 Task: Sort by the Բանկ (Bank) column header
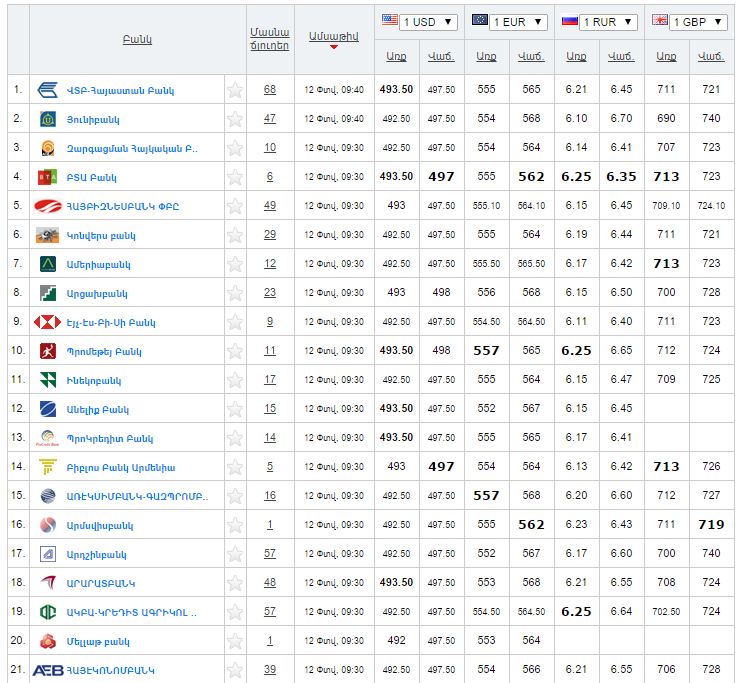coord(137,40)
